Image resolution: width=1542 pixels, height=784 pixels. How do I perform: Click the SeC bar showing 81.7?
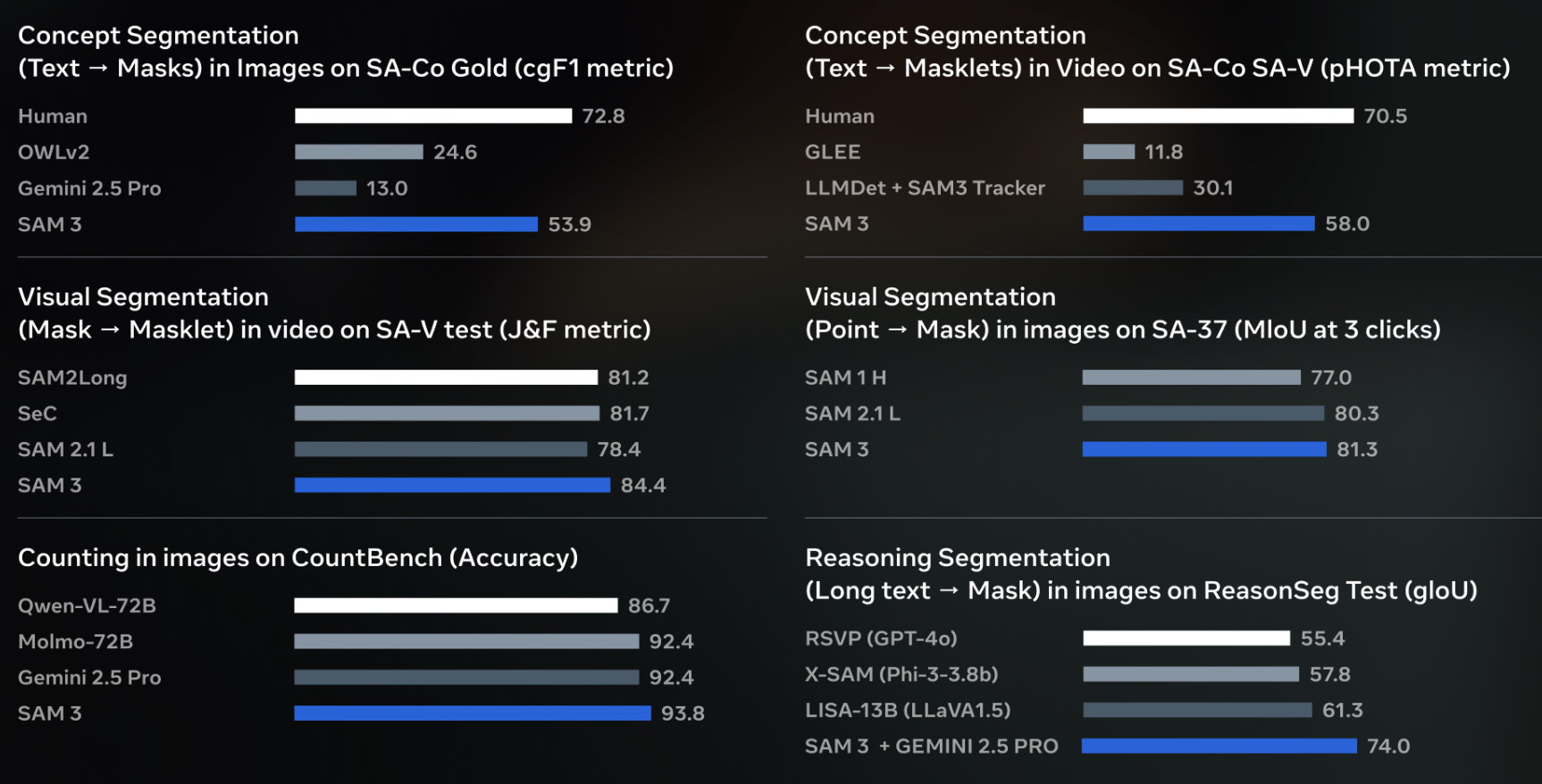[x=447, y=413]
